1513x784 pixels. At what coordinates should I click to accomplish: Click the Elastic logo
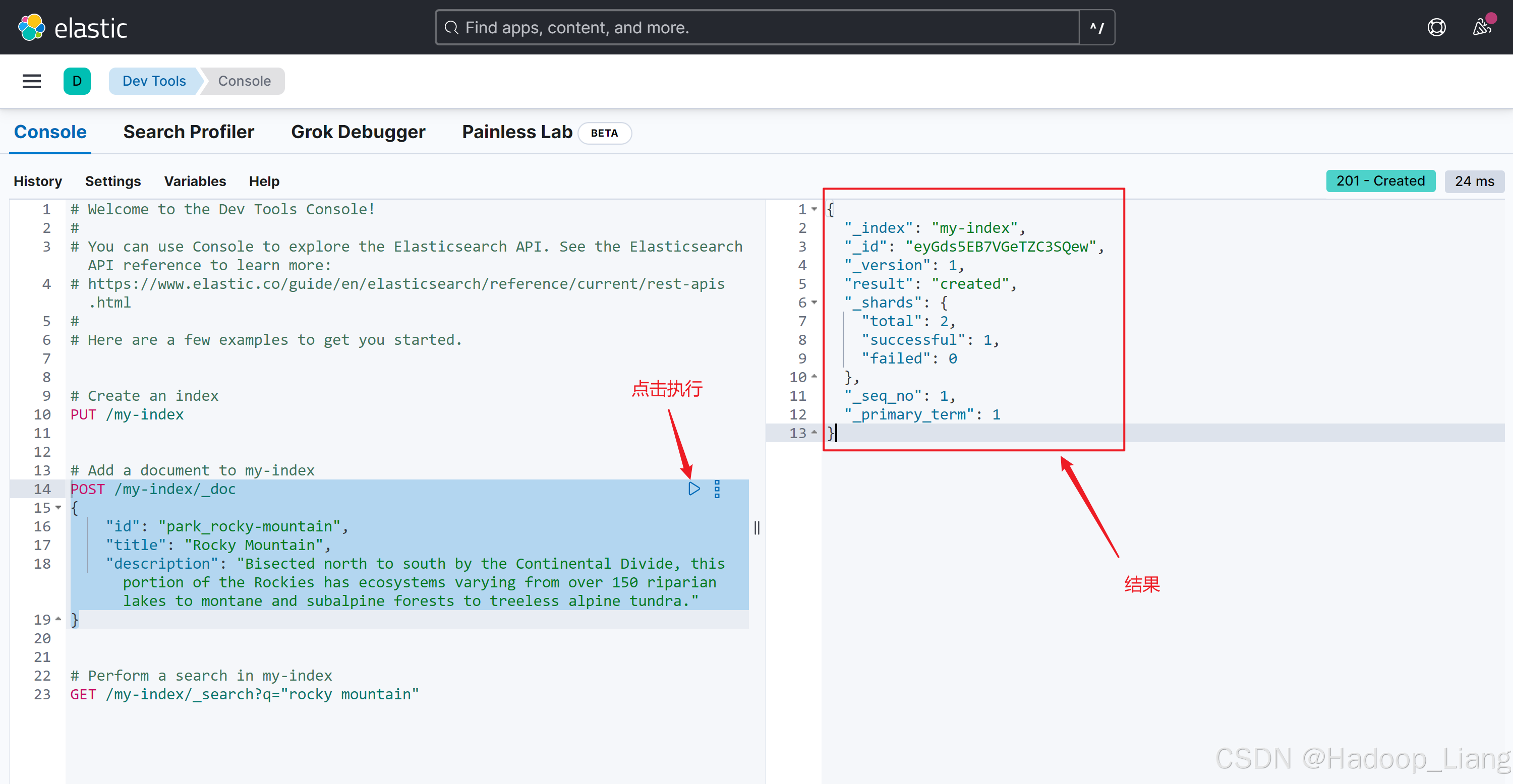(73, 28)
